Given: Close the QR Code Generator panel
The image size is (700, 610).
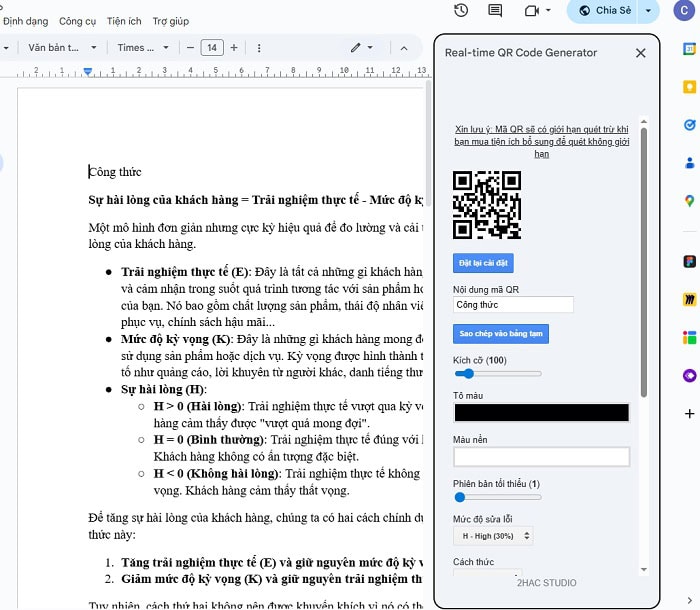Looking at the screenshot, I should 641,53.
